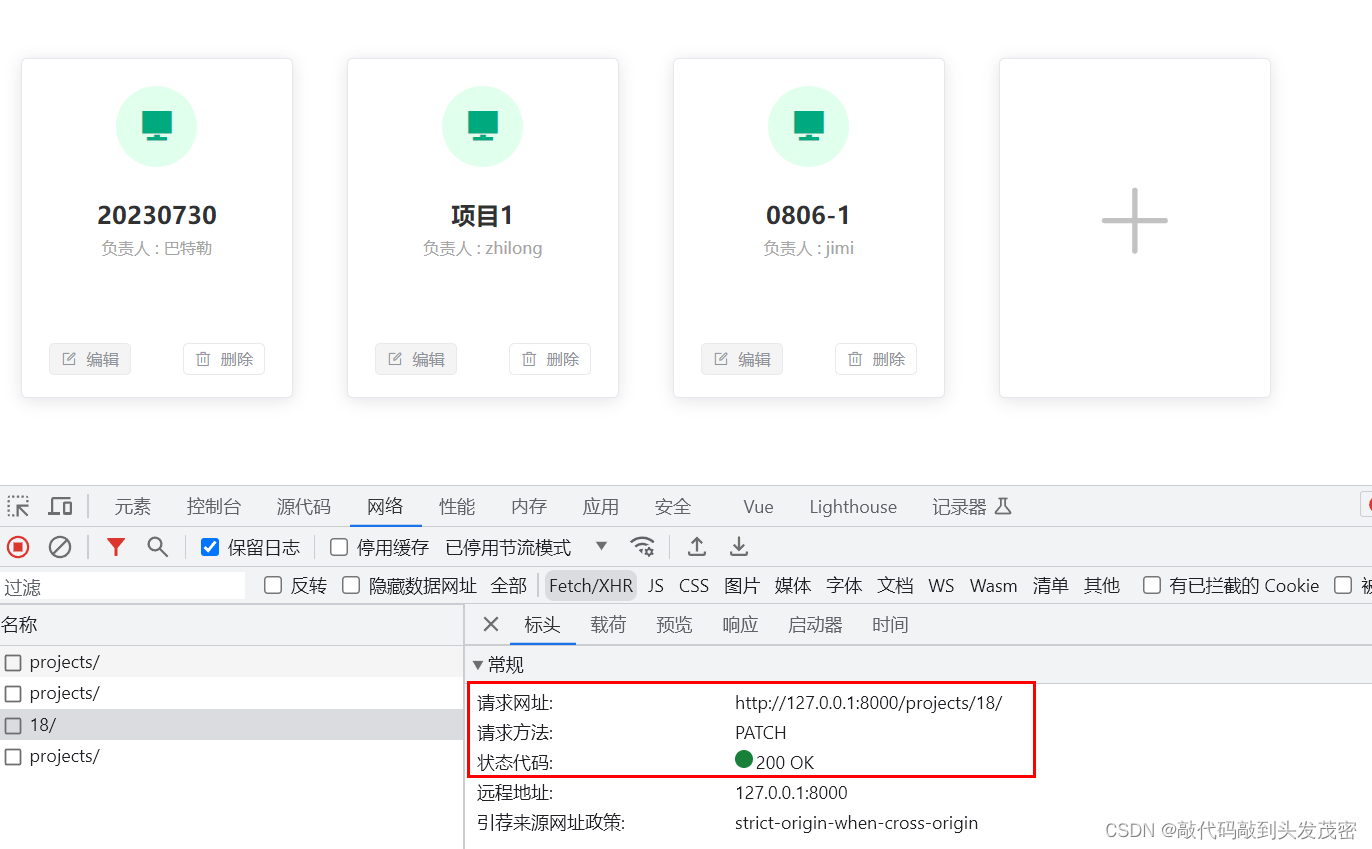This screenshot has width=1372, height=849.
Task: Select the 网络 Network tab
Action: tap(385, 507)
